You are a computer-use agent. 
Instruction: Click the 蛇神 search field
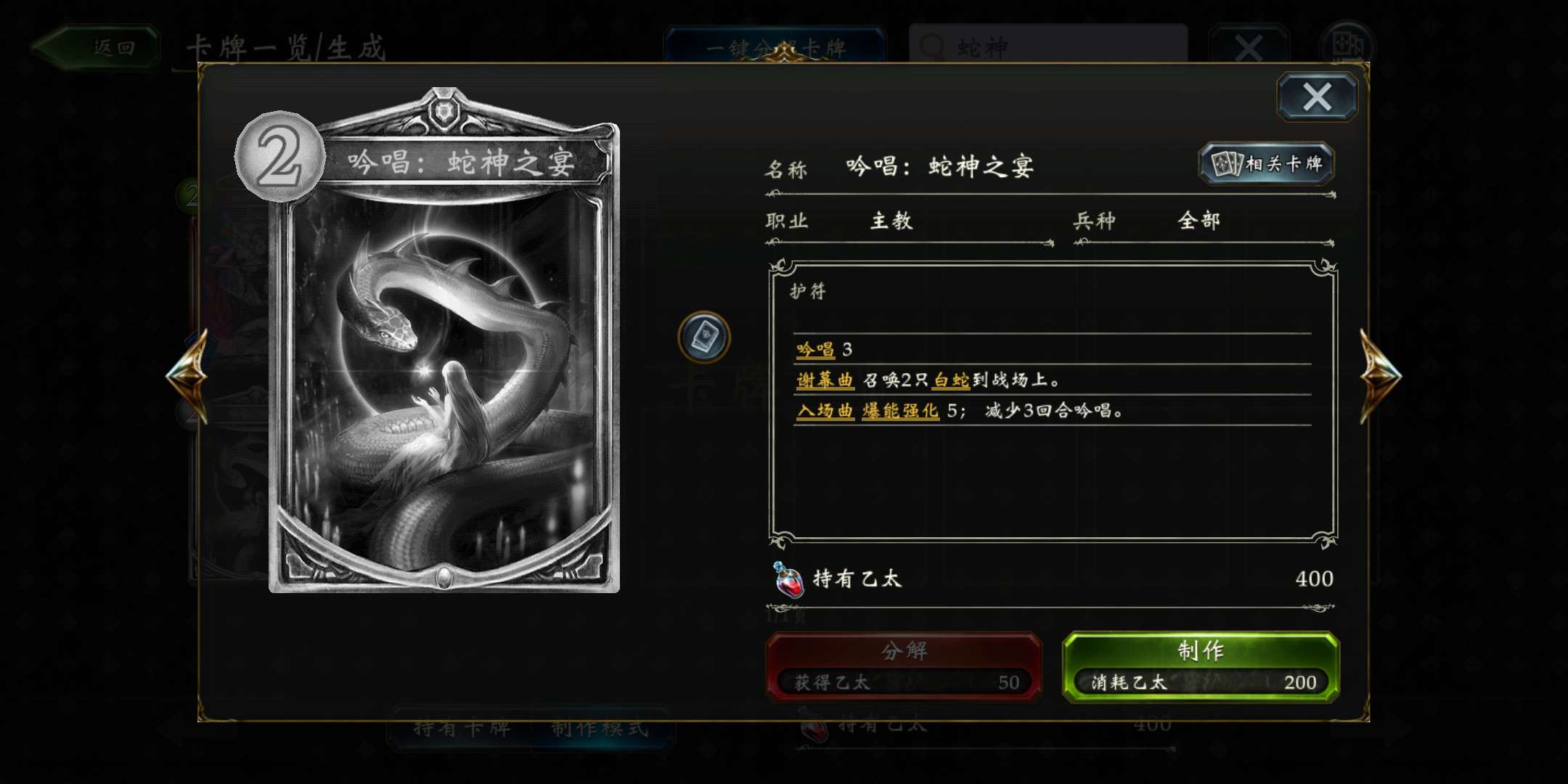tap(1048, 46)
